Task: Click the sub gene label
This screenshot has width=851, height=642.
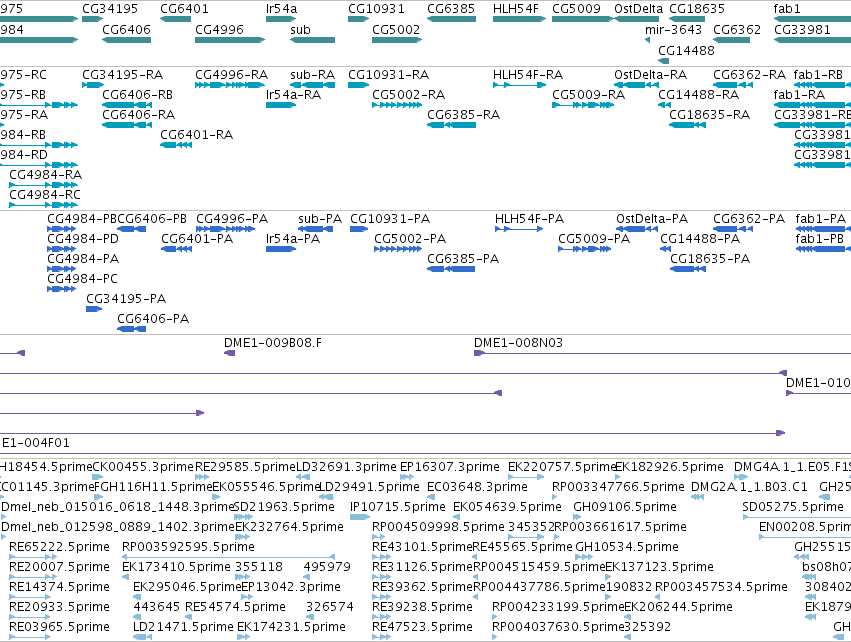Action: pos(300,29)
